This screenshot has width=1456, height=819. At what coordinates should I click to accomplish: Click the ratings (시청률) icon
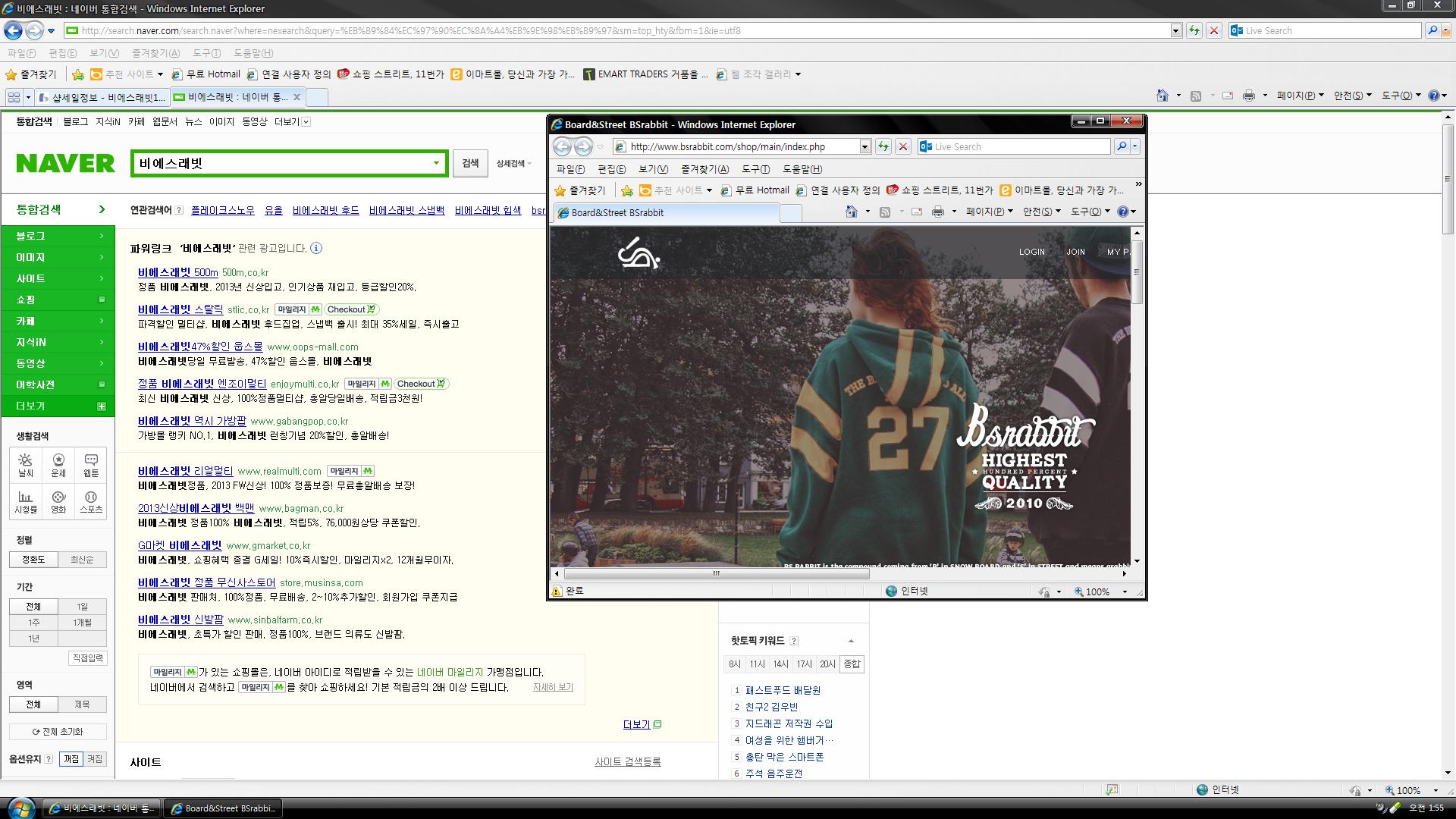tap(26, 501)
